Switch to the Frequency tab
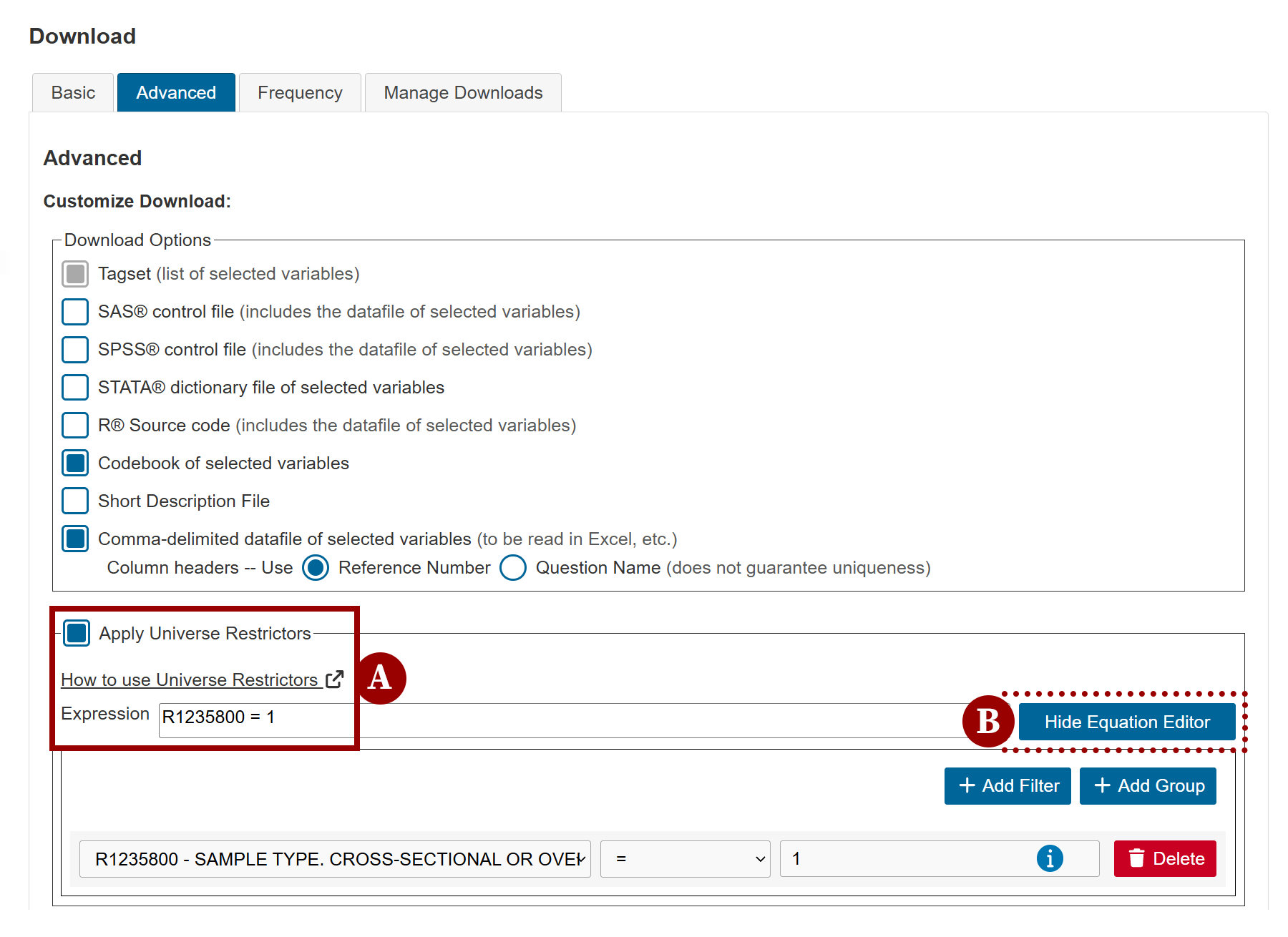 coord(300,92)
